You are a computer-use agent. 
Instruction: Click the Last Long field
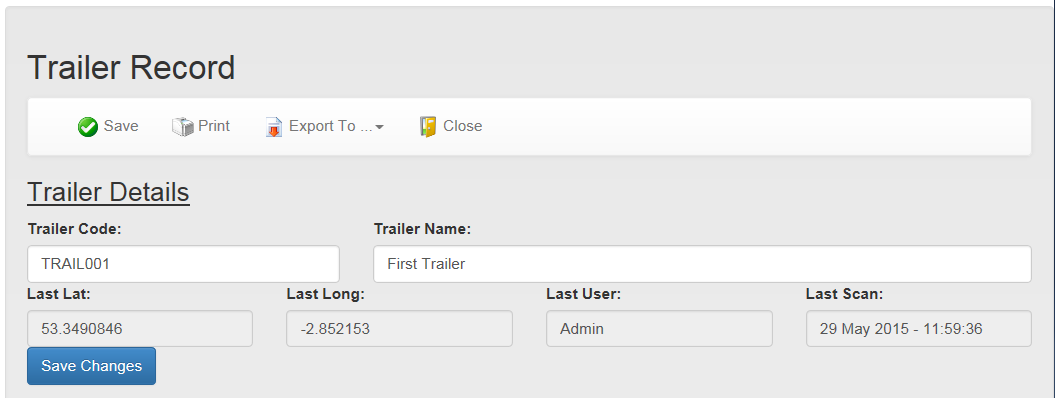(x=400, y=329)
